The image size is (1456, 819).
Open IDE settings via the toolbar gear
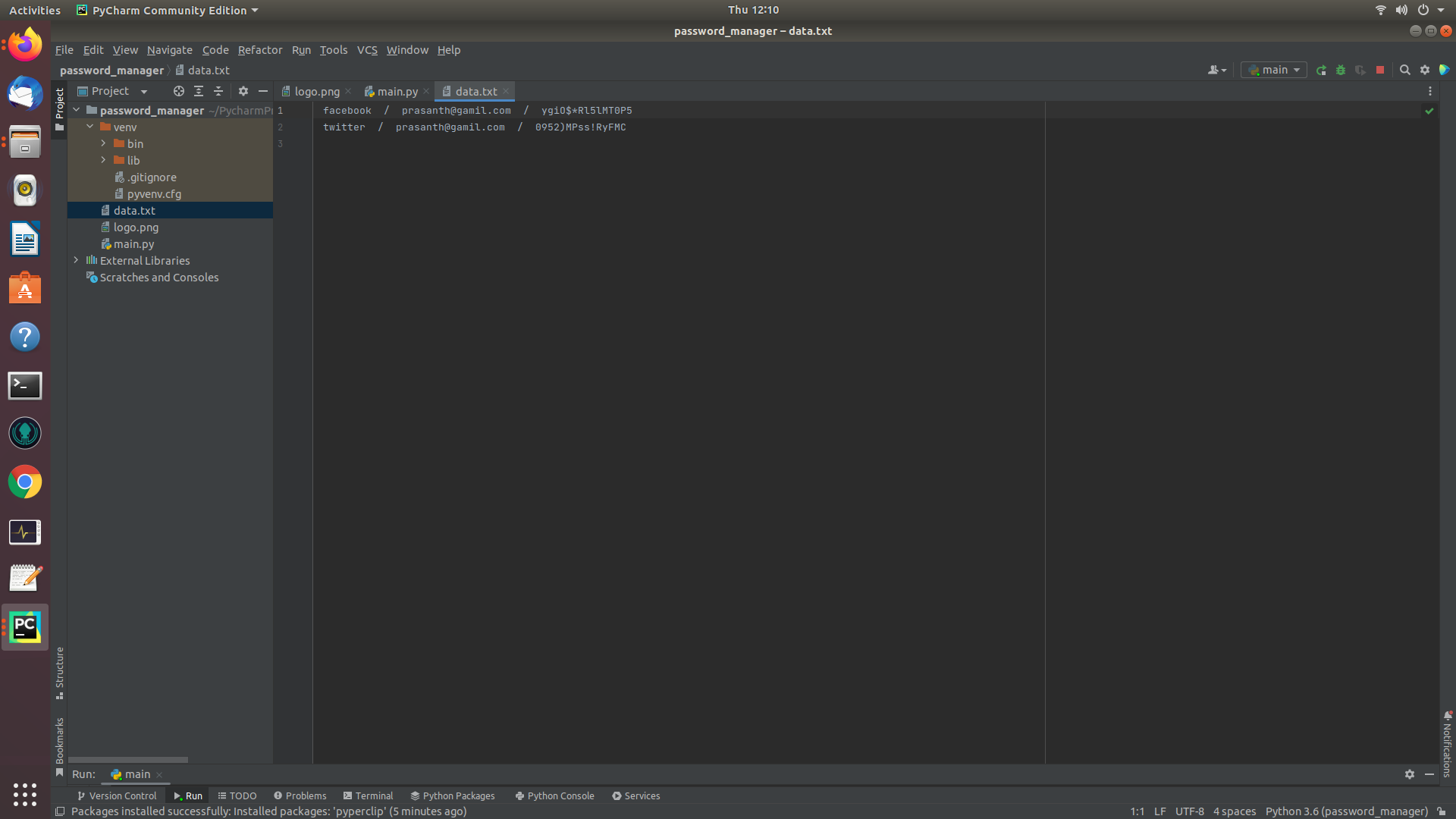[x=1426, y=70]
